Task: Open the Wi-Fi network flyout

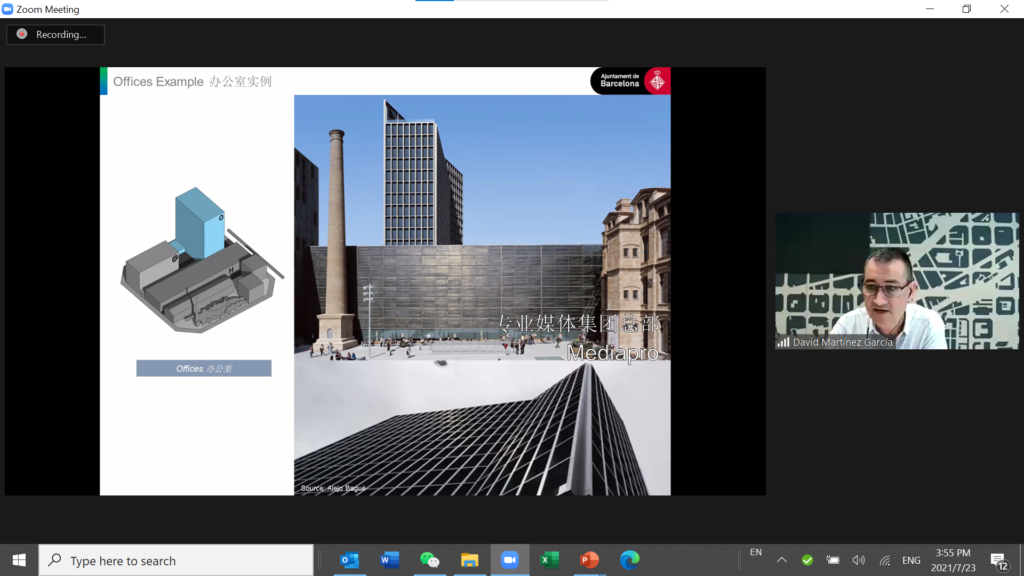Action: click(884, 560)
